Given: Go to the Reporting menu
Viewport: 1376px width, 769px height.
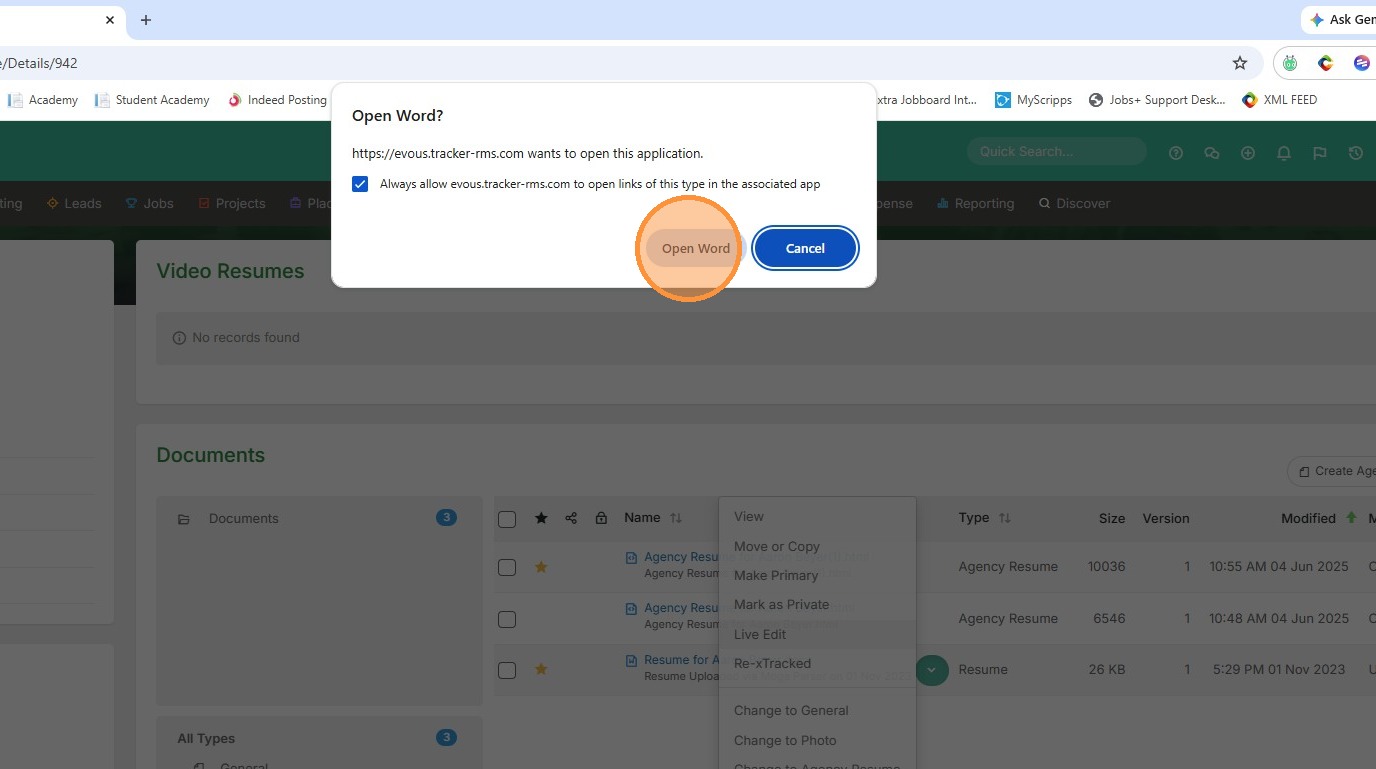Looking at the screenshot, I should 975,203.
